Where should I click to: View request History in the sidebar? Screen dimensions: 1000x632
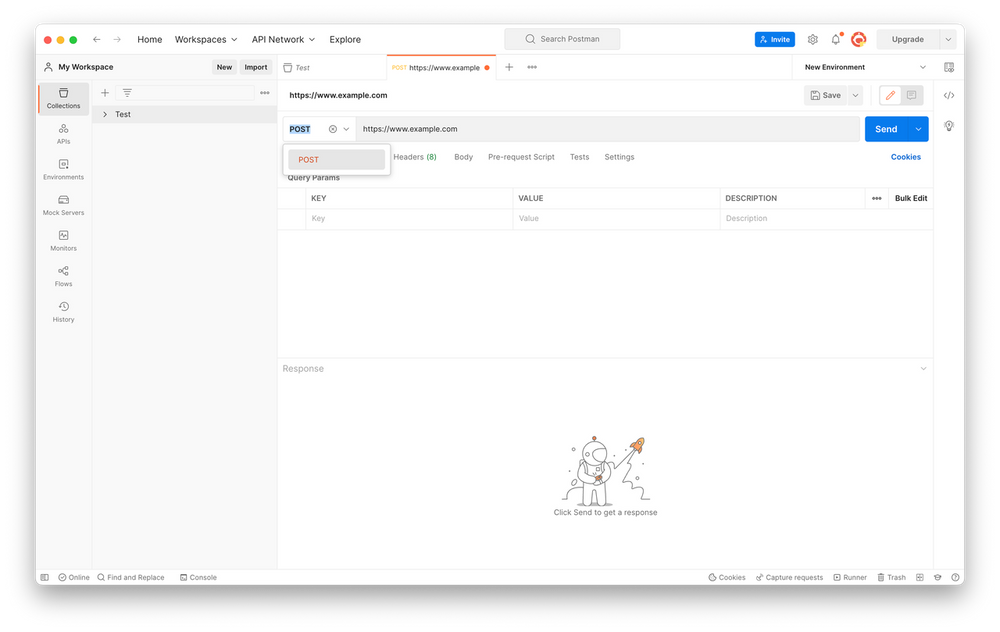[63, 313]
